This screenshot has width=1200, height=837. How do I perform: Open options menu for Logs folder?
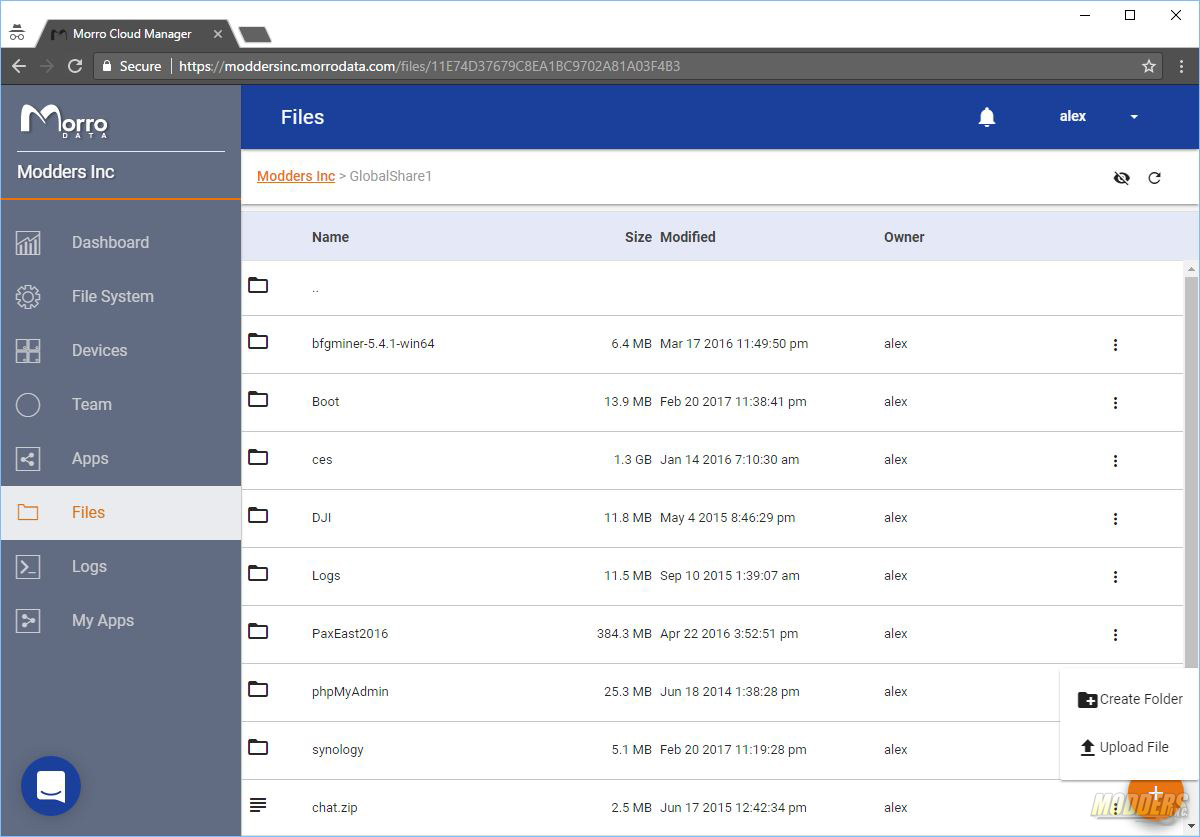coord(1115,576)
